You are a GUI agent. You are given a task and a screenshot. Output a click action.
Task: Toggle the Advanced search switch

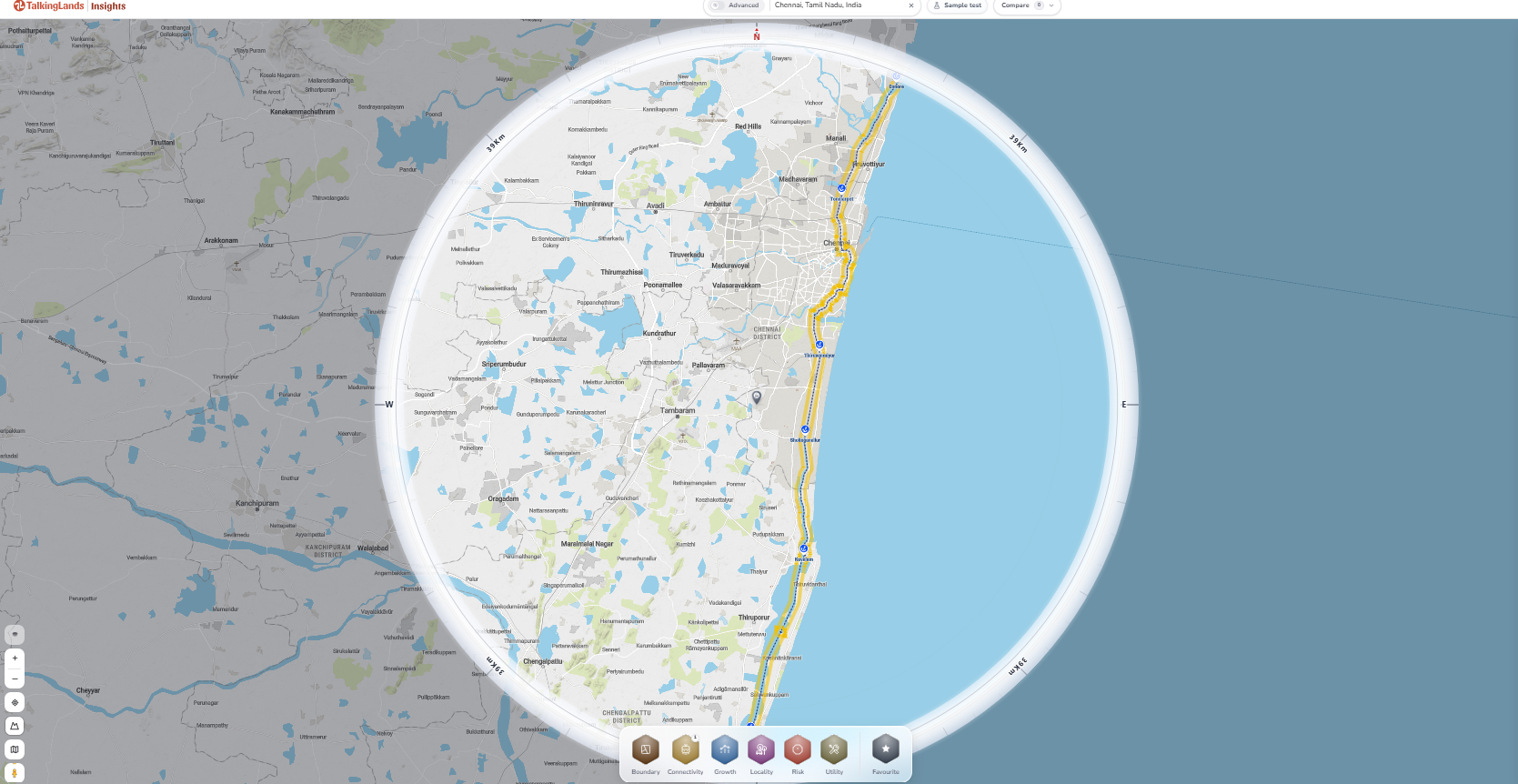pos(717,5)
